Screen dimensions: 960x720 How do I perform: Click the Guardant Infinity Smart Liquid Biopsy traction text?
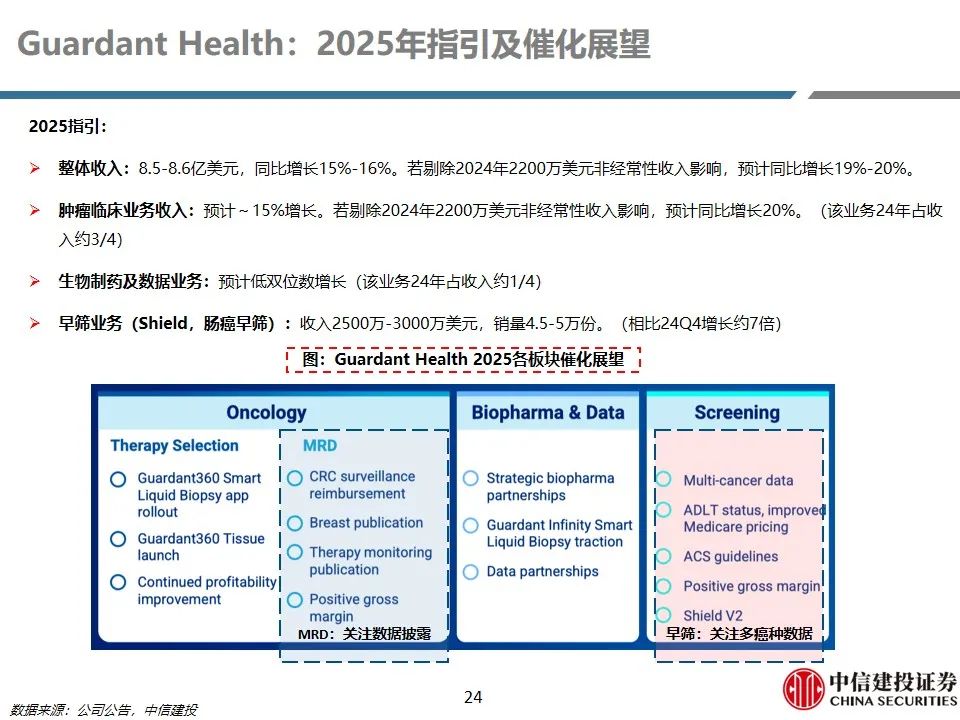(x=559, y=533)
